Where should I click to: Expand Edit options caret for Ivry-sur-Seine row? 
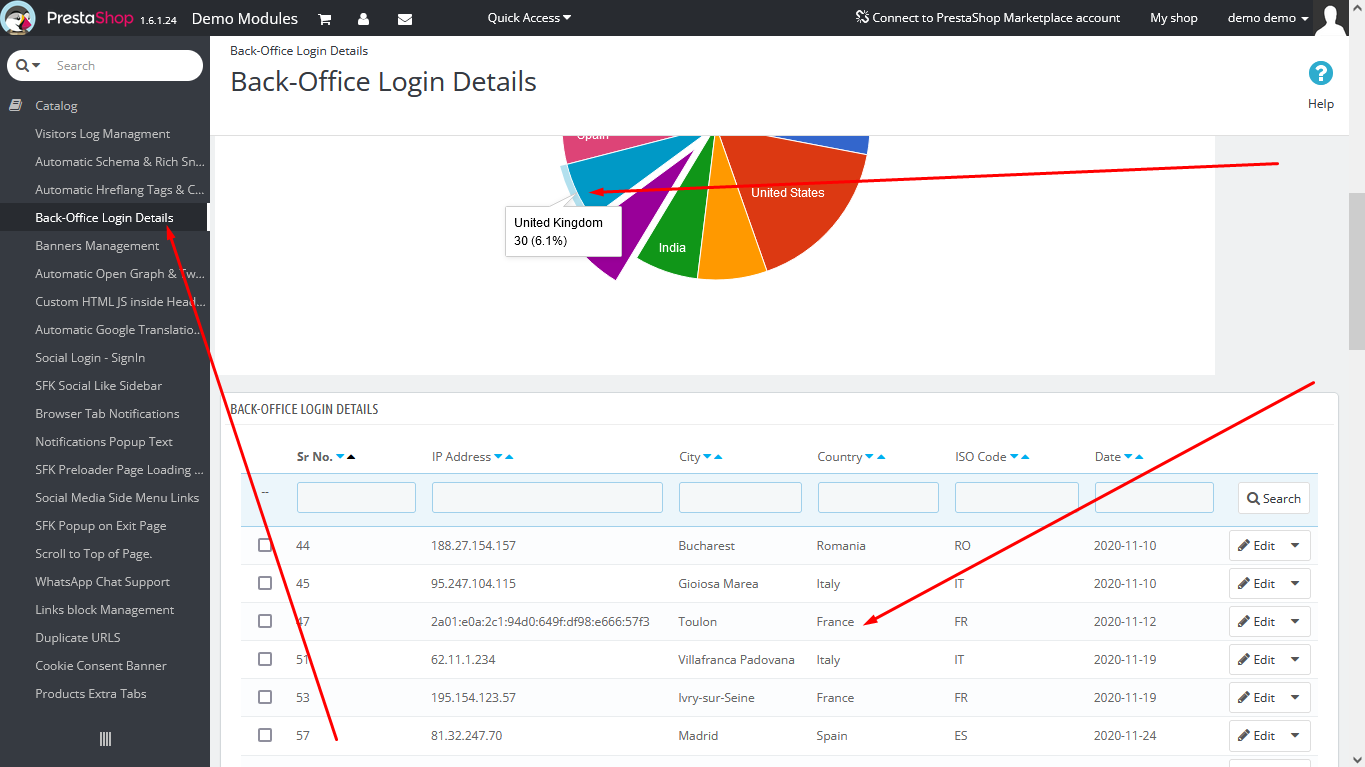coord(1296,698)
